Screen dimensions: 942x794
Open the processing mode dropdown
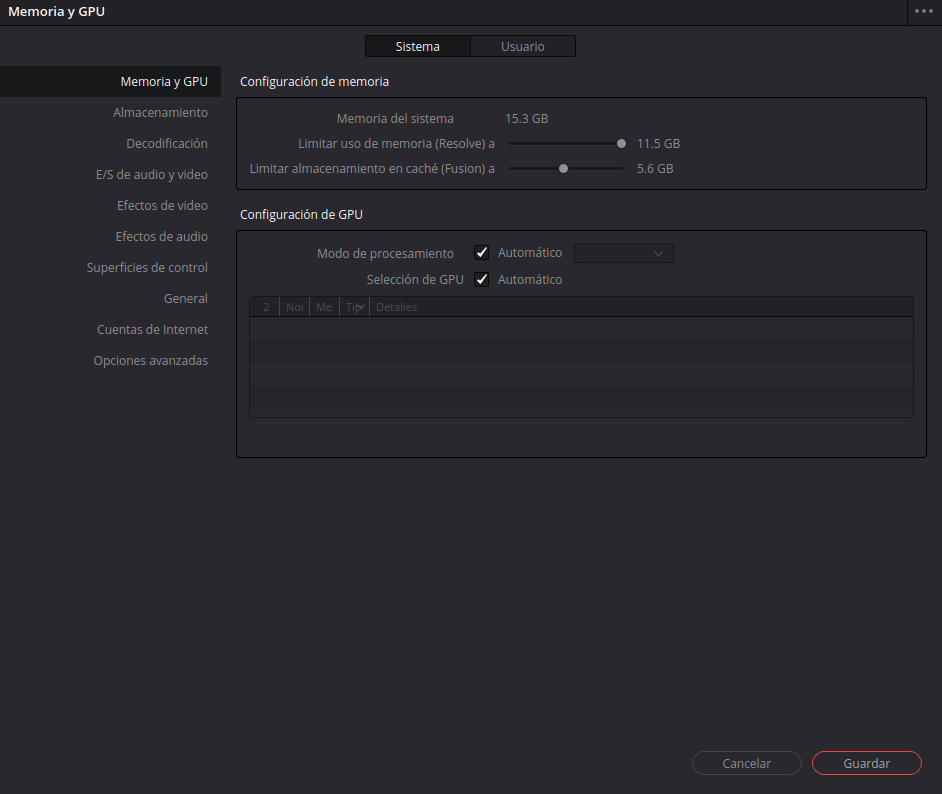624,253
